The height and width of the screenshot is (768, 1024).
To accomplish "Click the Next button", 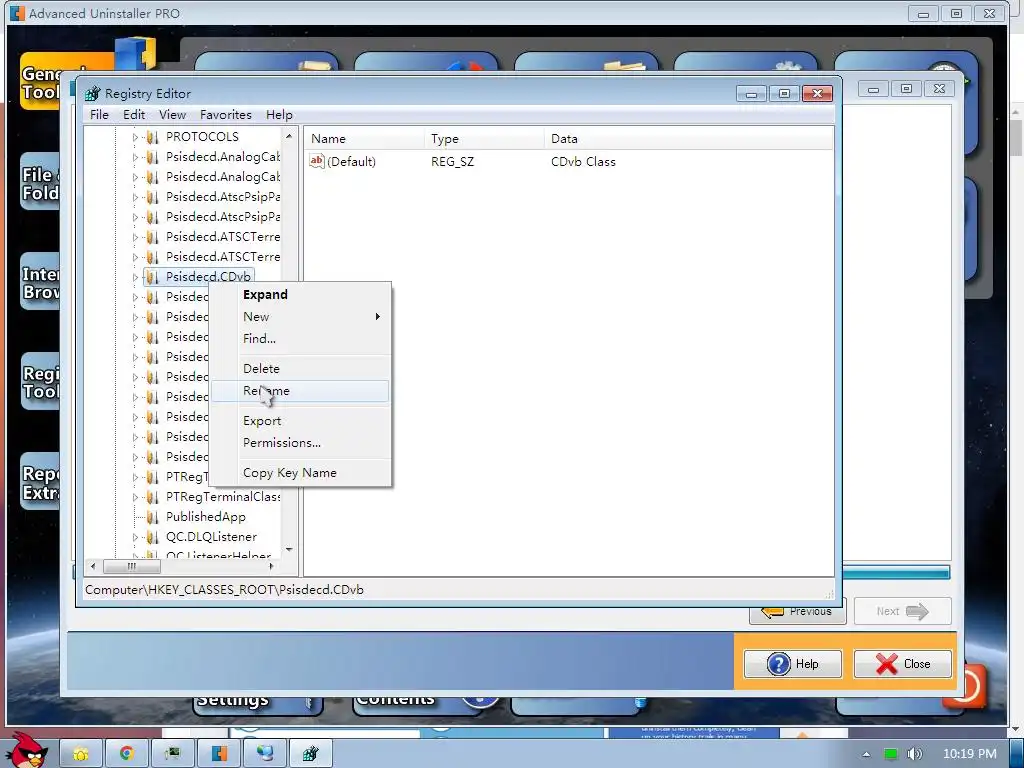I will [903, 612].
